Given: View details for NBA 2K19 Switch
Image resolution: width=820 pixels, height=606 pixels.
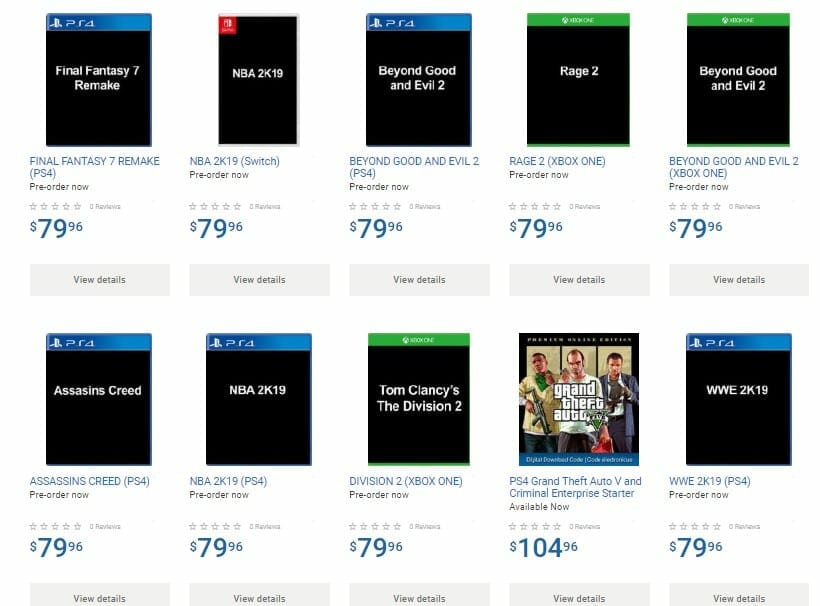Looking at the screenshot, I should coord(259,280).
